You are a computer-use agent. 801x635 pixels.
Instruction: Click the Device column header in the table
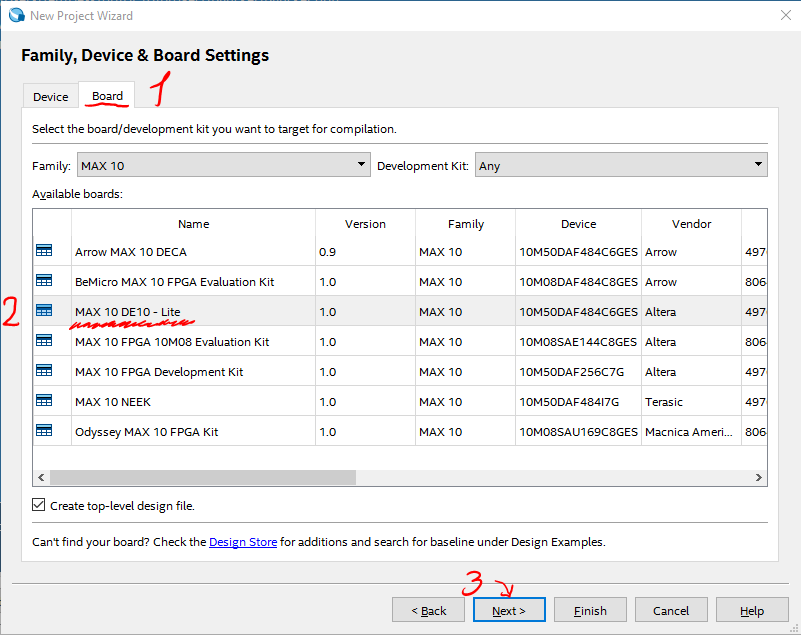(578, 224)
